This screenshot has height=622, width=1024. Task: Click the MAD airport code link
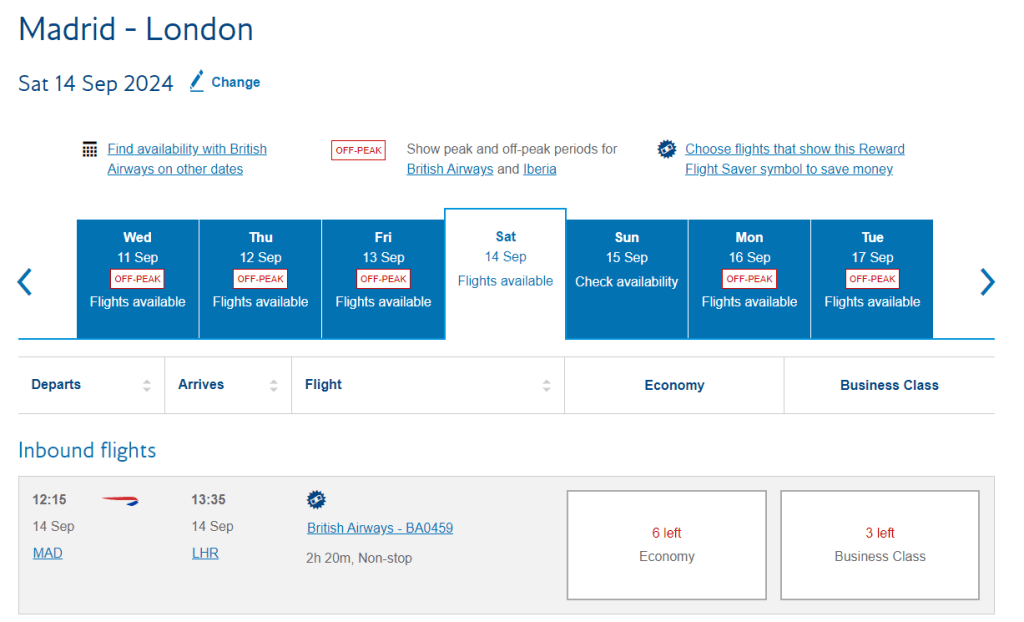click(x=47, y=552)
